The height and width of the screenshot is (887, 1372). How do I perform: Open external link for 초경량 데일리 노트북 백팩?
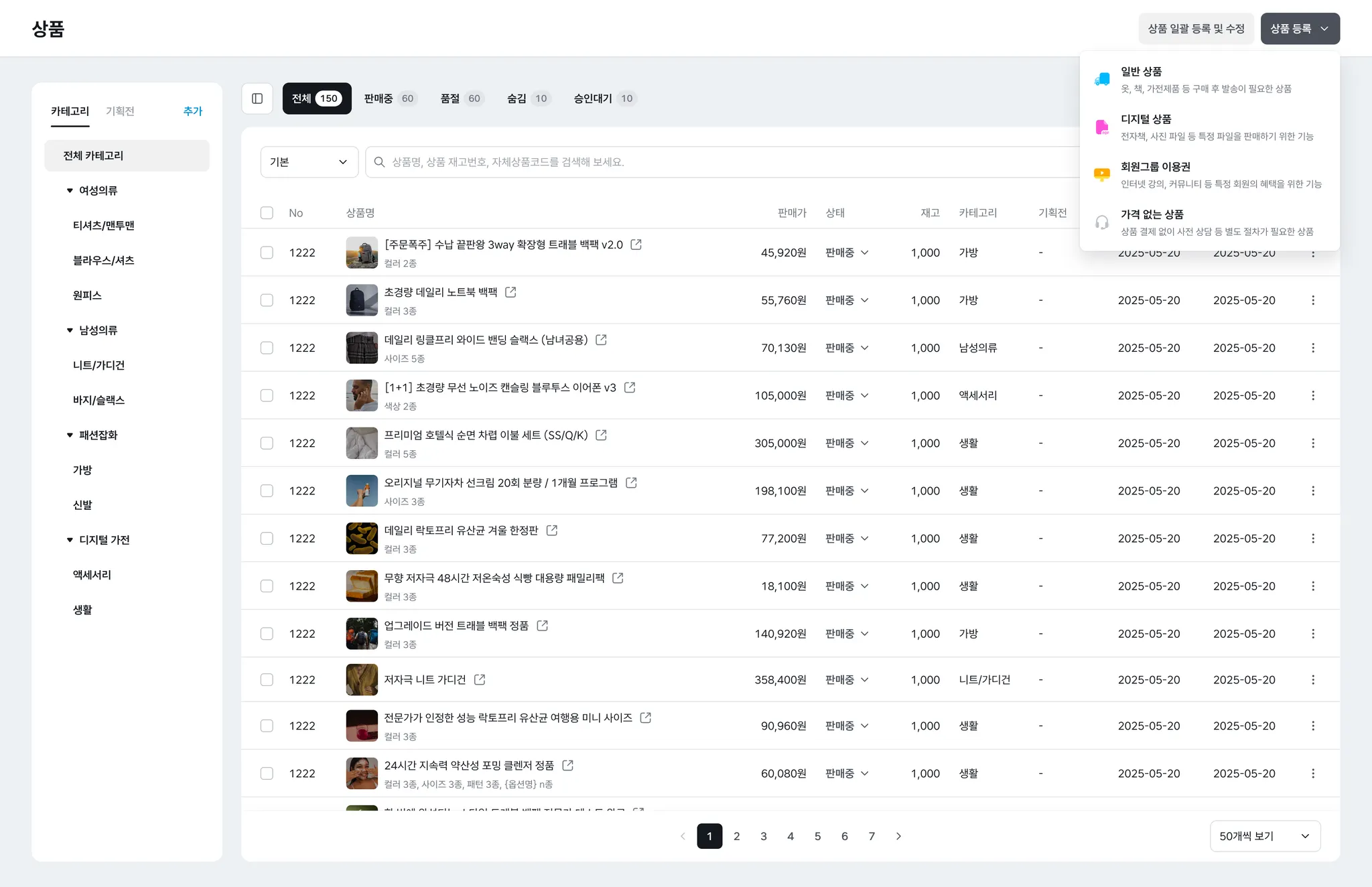(510, 292)
